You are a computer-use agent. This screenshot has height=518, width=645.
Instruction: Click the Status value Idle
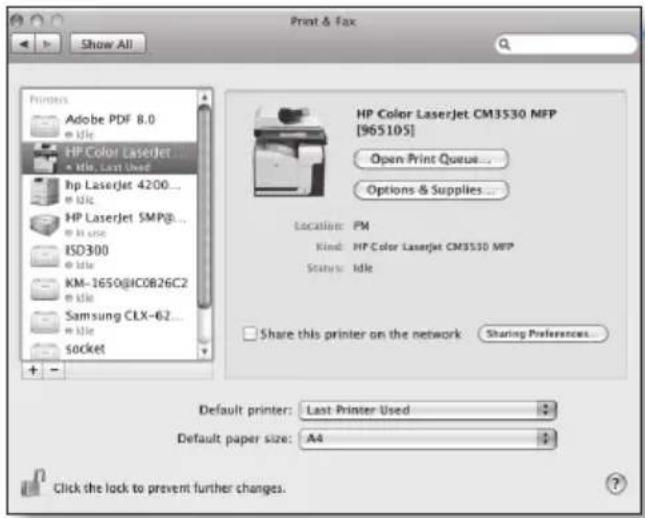coord(363,268)
